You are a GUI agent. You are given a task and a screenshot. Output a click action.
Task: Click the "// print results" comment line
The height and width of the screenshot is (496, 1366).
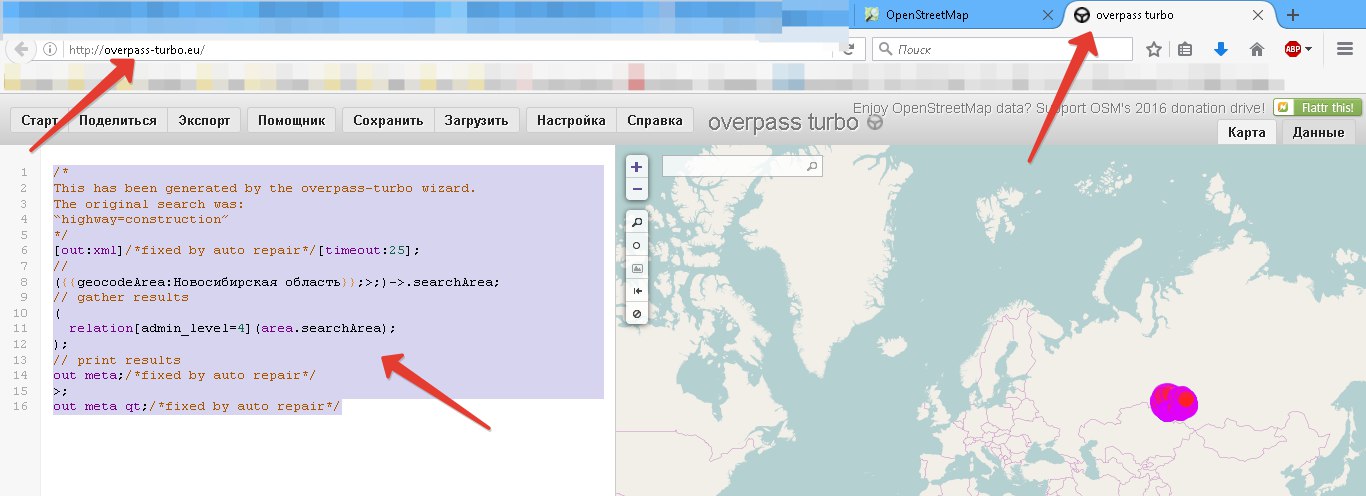116,359
